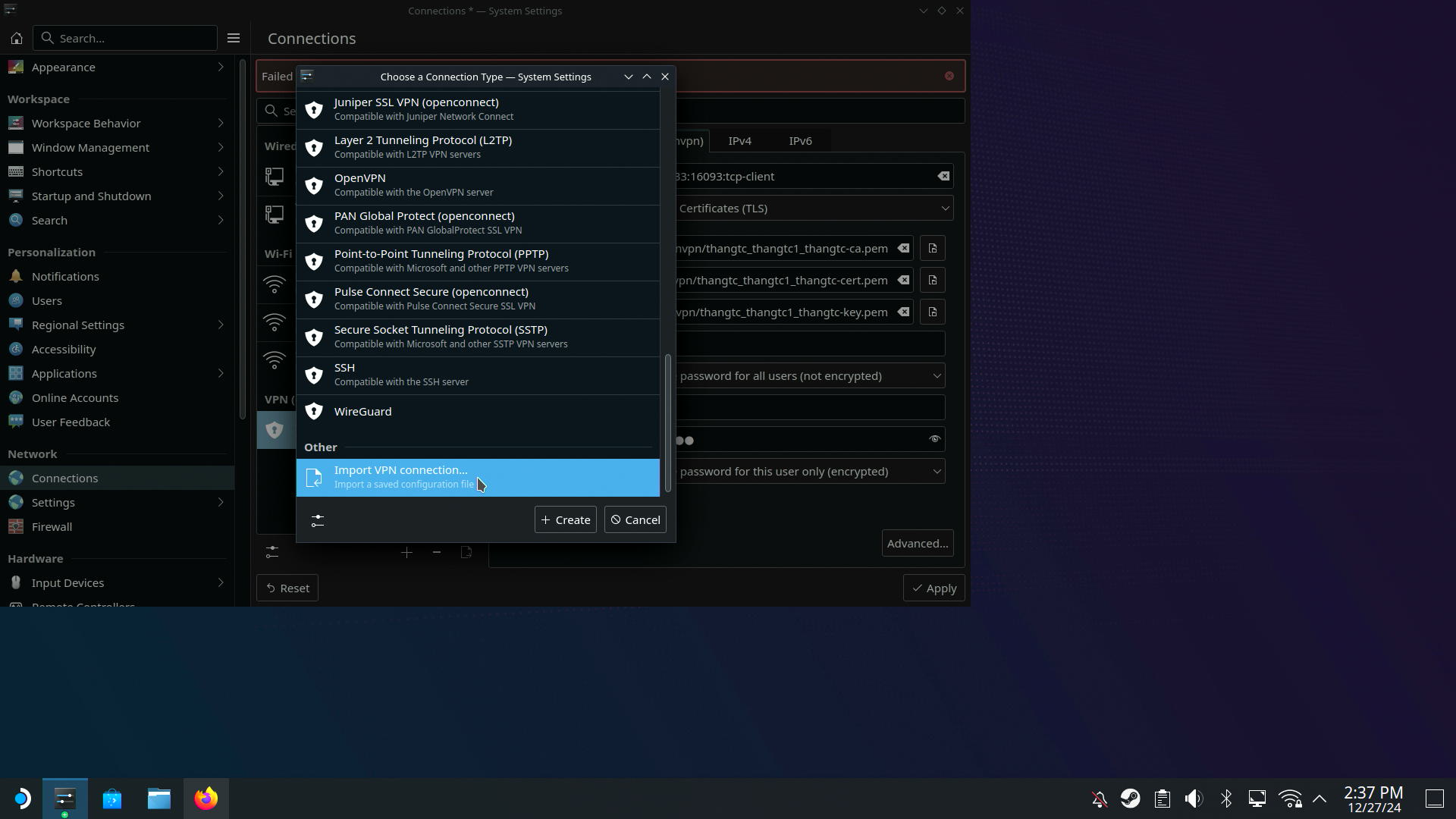1456x819 pixels.
Task: Open Input Devices settings
Action: [x=117, y=582]
